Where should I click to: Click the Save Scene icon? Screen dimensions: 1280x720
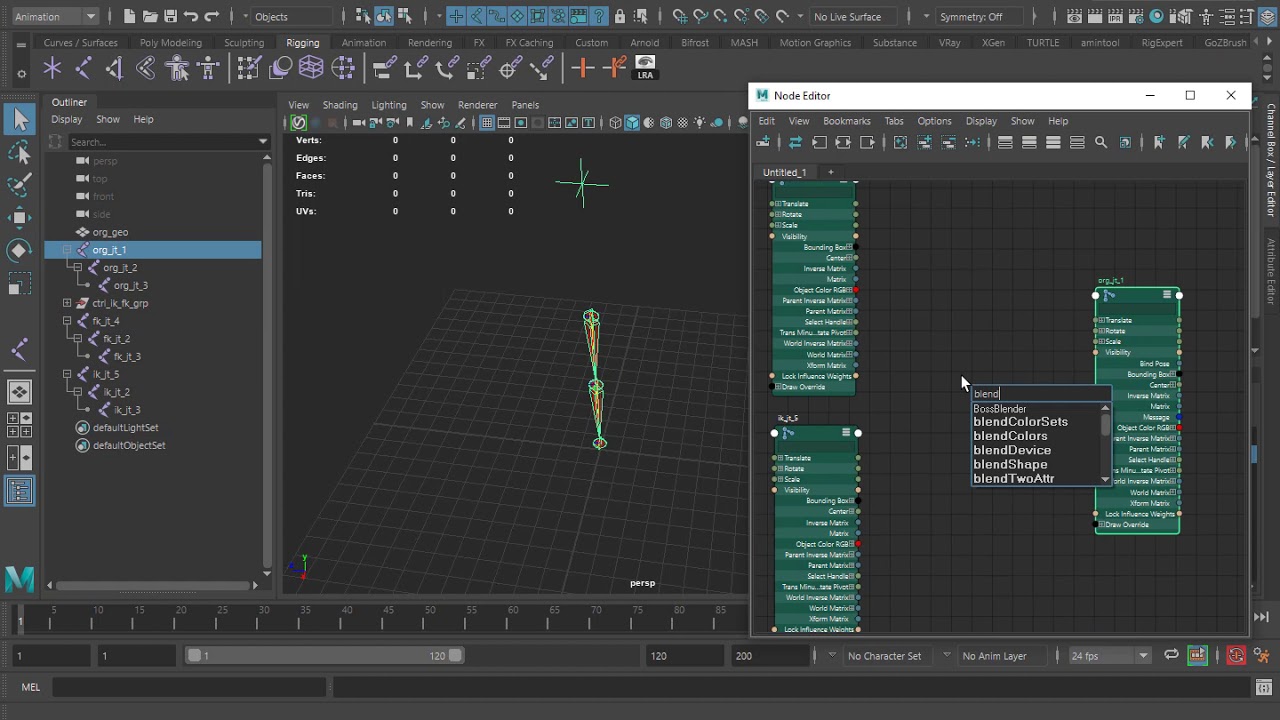(170, 16)
